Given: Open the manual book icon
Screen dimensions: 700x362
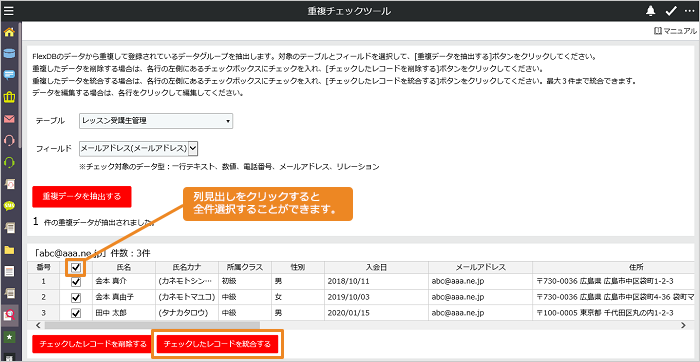Looking at the screenshot, I should 658,31.
